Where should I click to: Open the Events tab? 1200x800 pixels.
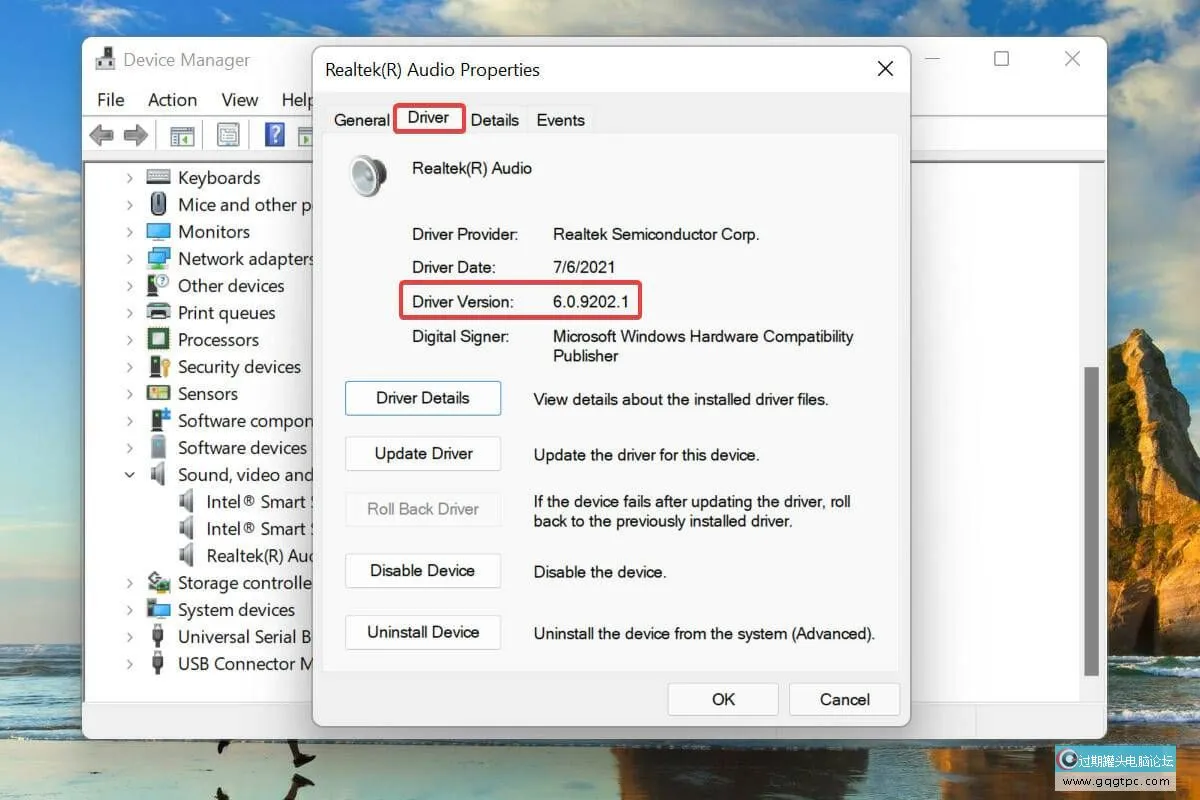[560, 120]
